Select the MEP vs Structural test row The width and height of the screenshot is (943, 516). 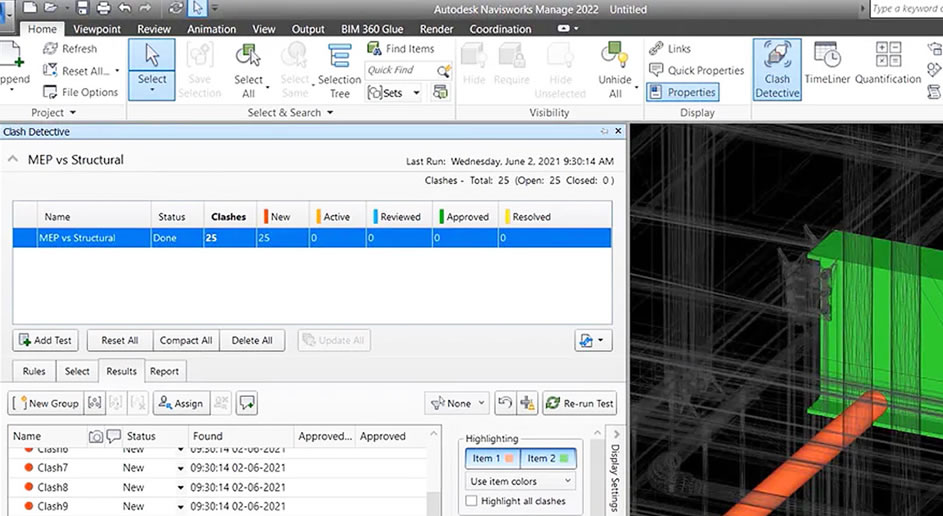point(312,238)
